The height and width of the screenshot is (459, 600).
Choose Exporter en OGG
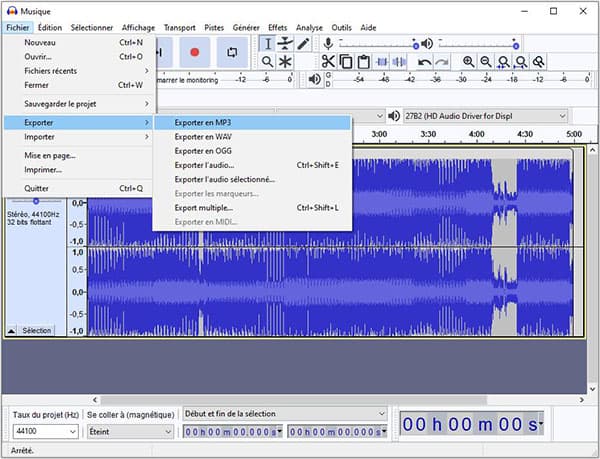(x=252, y=151)
